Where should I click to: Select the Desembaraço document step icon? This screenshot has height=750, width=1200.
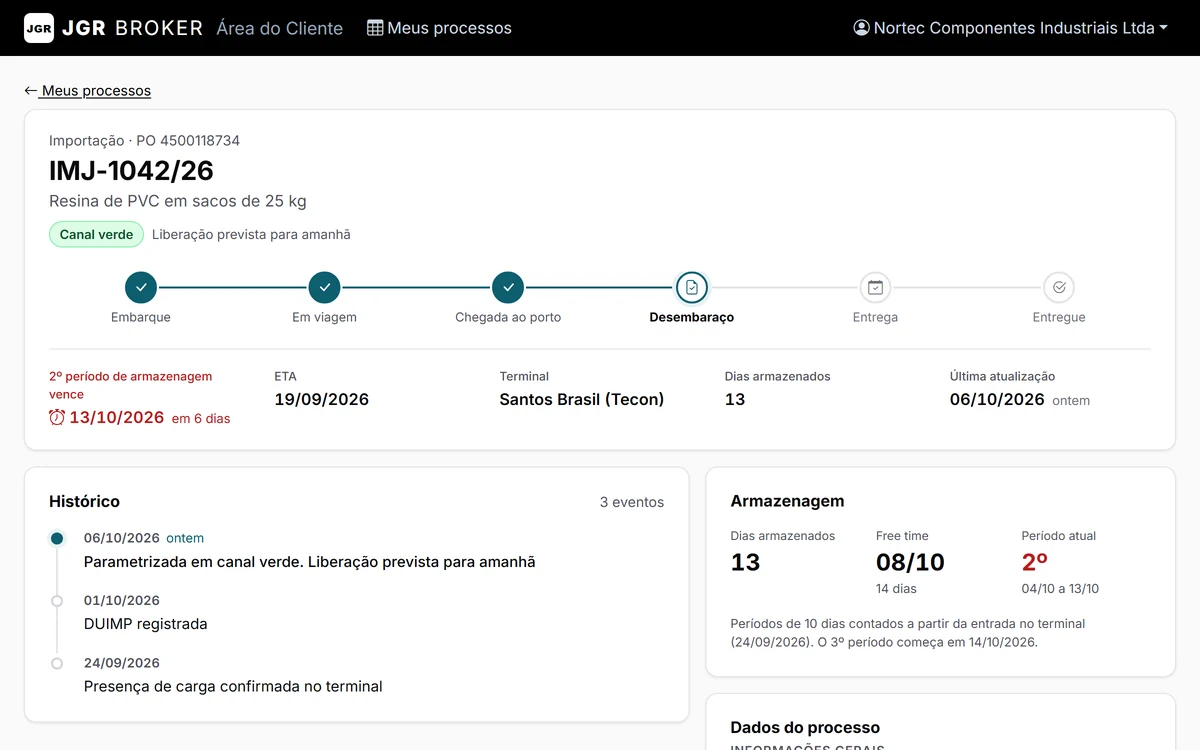coord(692,288)
